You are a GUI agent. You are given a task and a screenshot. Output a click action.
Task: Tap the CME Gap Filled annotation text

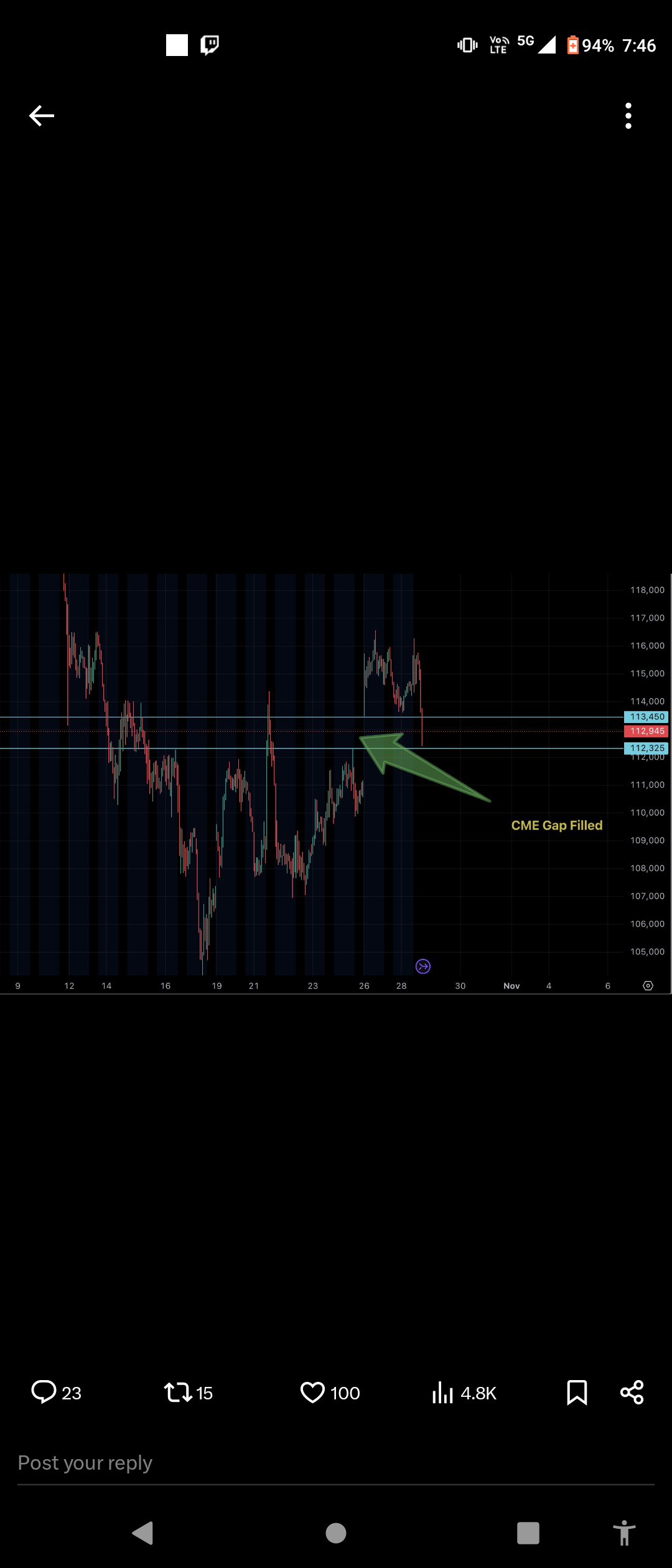(557, 826)
